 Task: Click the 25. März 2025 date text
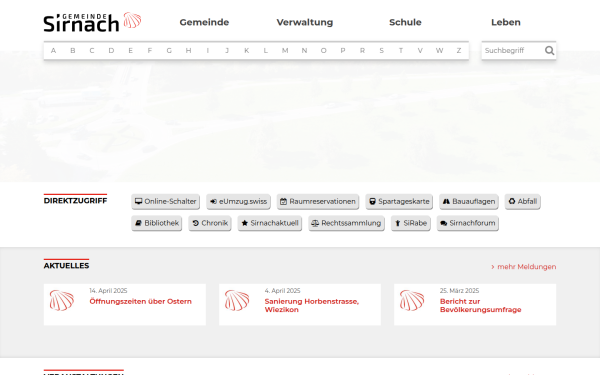459,291
